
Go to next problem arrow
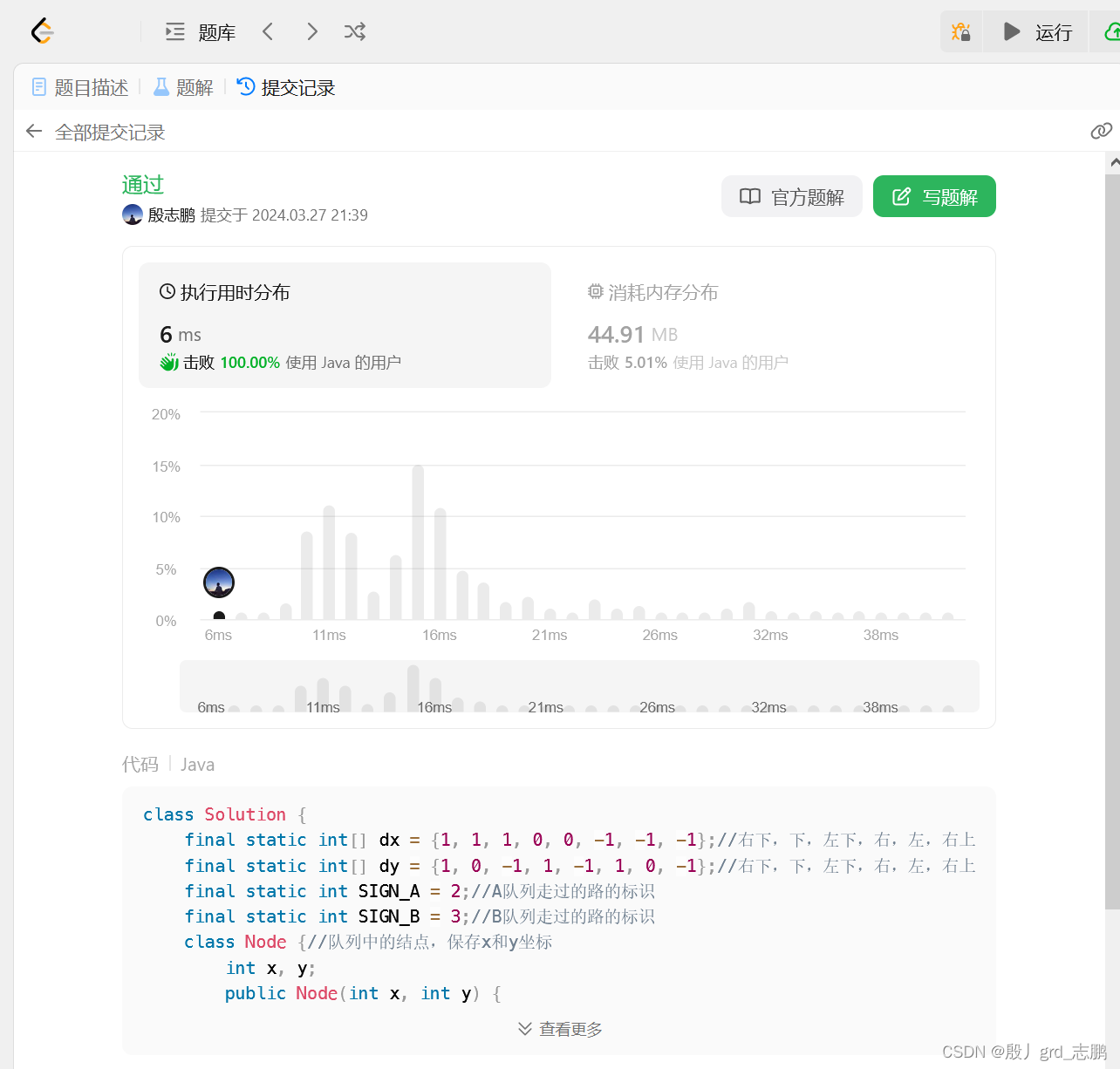312,32
